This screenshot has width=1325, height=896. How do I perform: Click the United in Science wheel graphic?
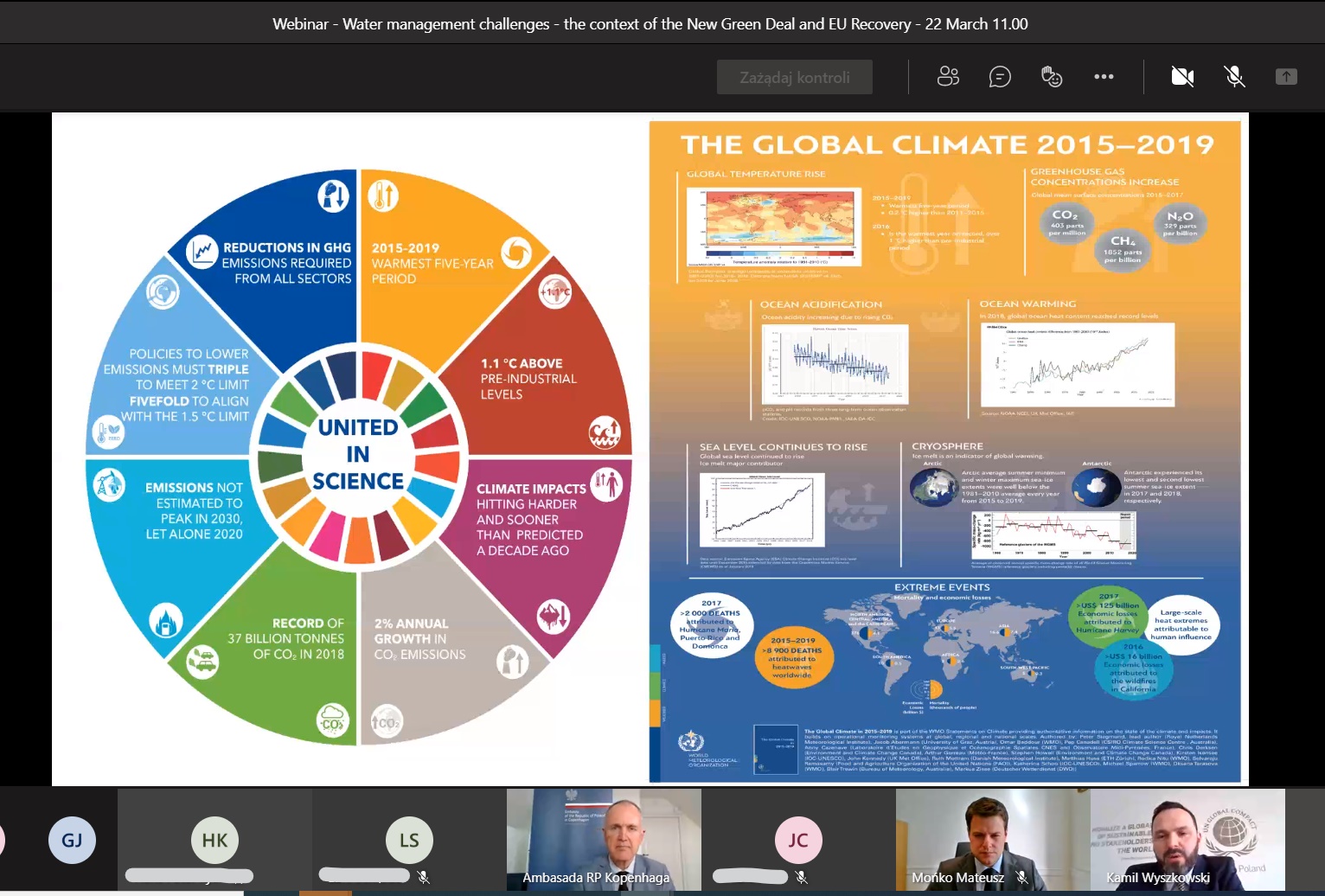(358, 455)
